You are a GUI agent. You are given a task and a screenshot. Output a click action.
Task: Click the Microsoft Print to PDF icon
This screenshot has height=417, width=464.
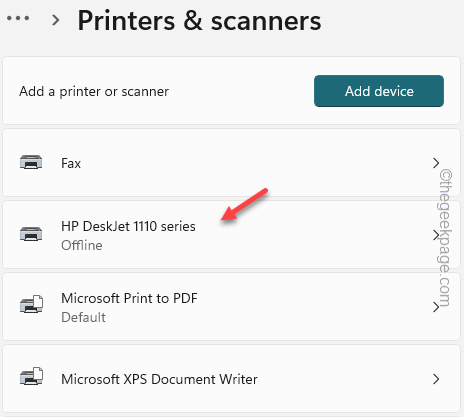pyautogui.click(x=31, y=304)
